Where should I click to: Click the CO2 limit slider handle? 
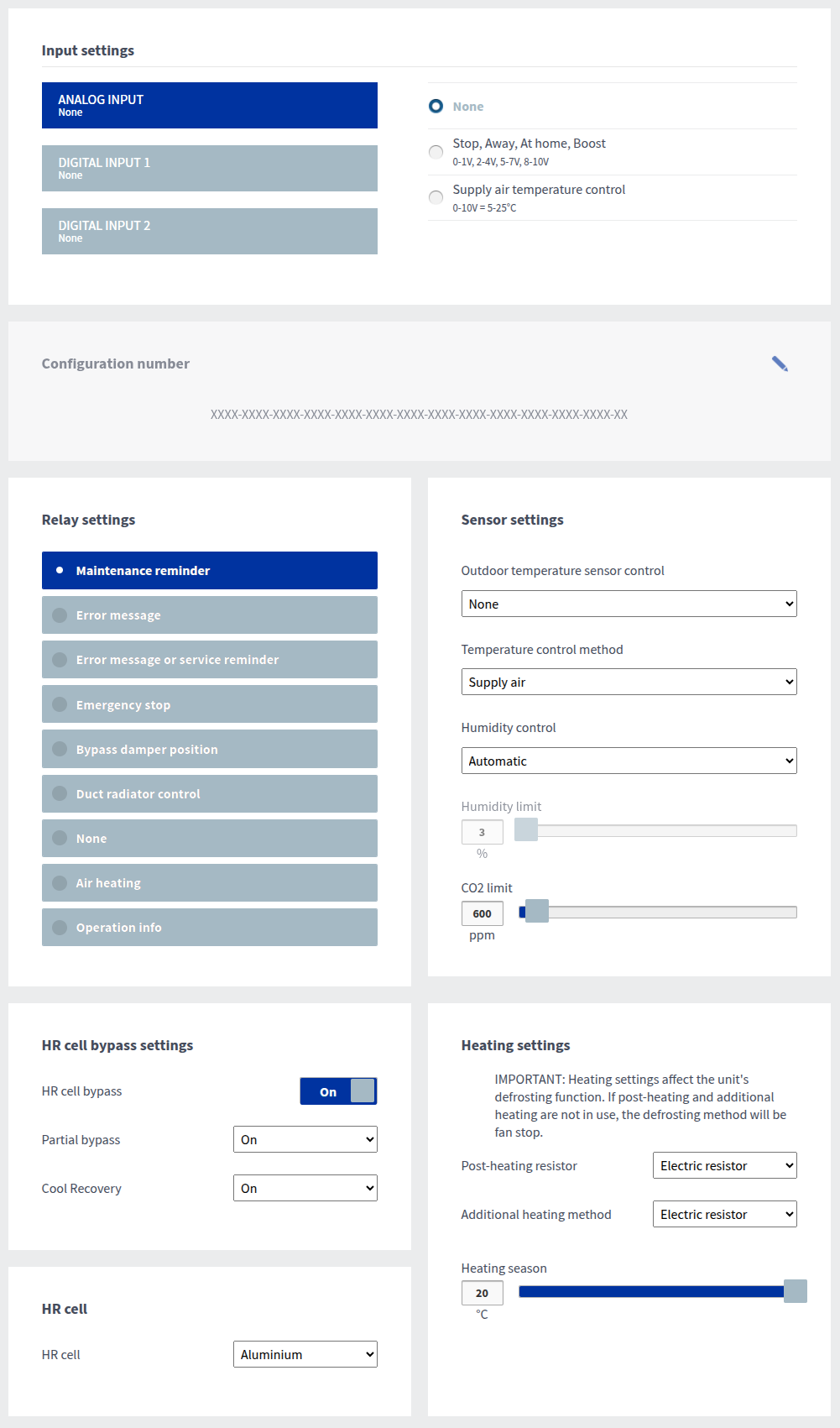[x=536, y=912]
